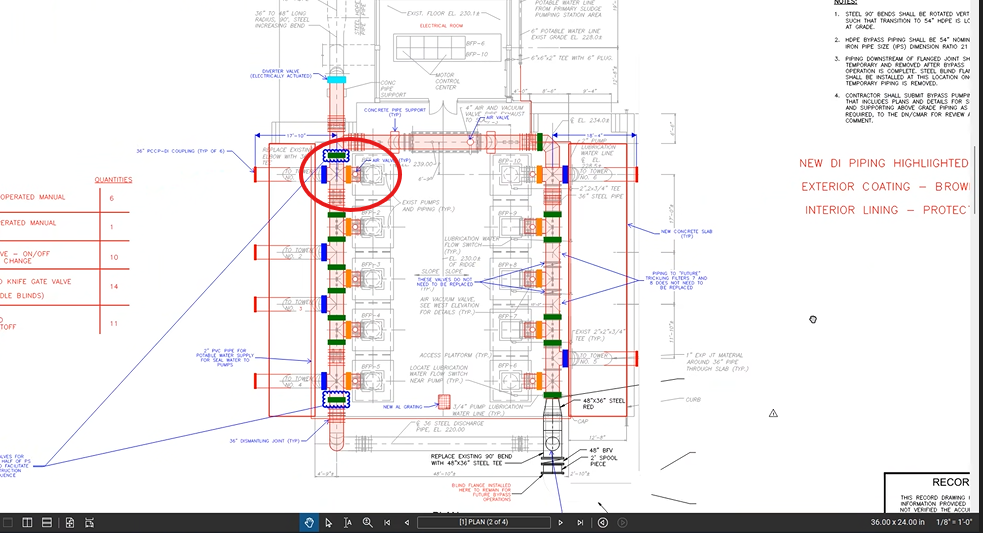Click the fit-to-page icon in status bar
This screenshot has height=533, width=983.
pyautogui.click(x=89, y=522)
